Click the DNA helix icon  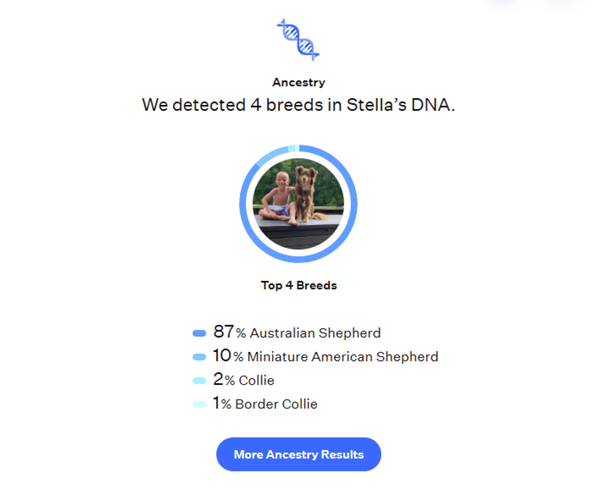299,41
